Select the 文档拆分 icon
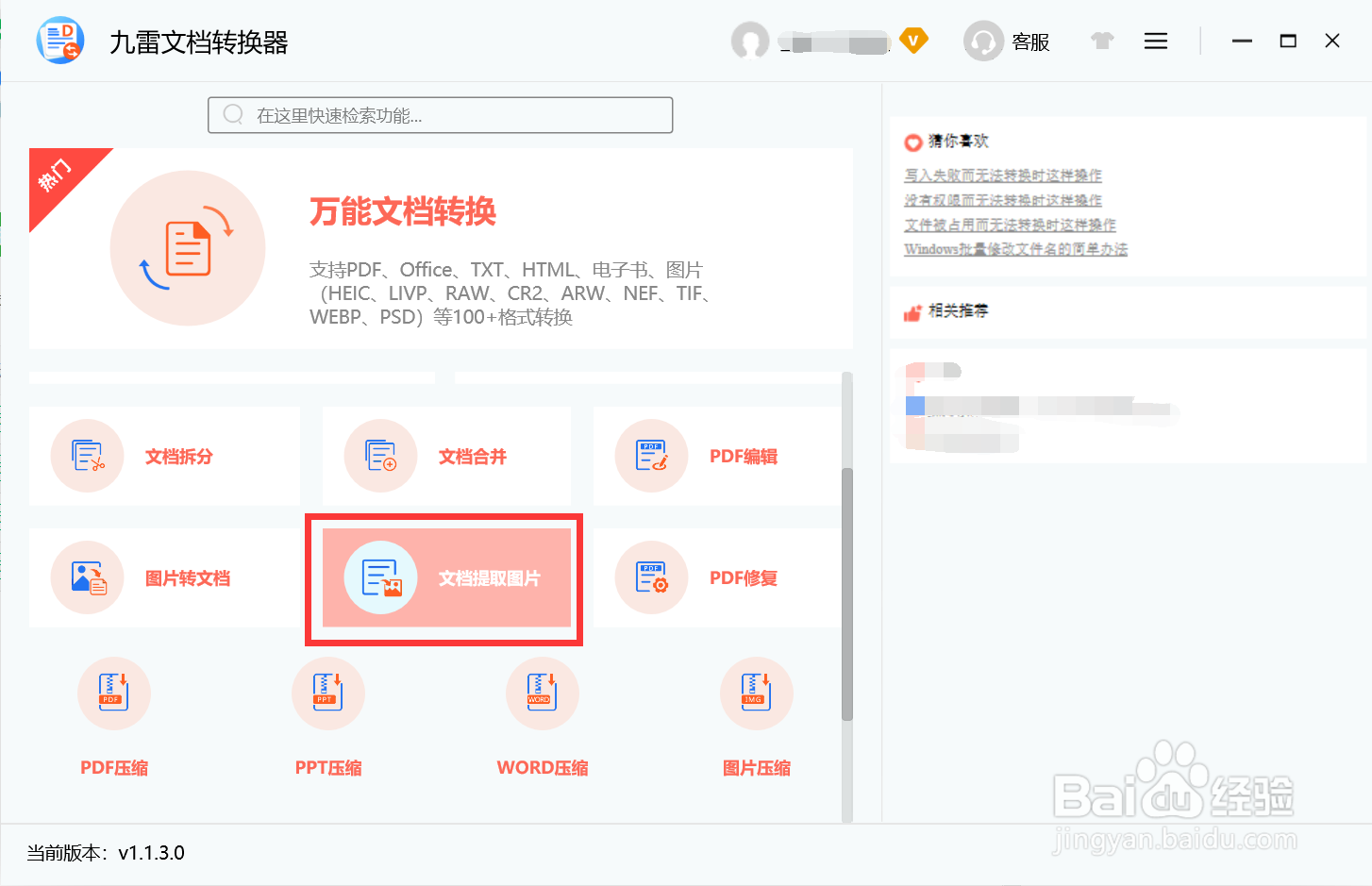The image size is (1372, 886). tap(88, 456)
